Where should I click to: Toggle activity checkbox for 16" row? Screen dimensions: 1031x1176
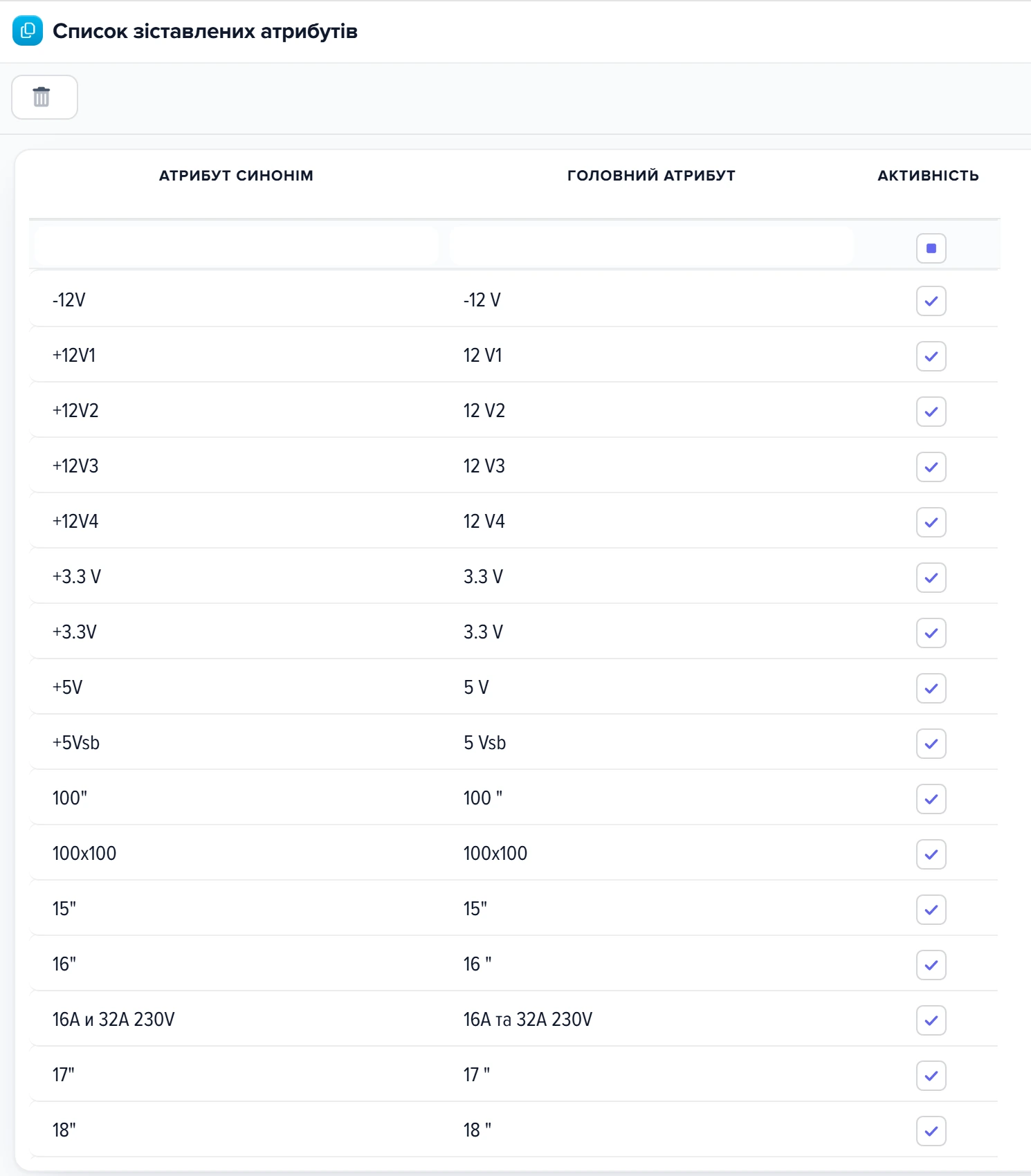[x=931, y=965]
